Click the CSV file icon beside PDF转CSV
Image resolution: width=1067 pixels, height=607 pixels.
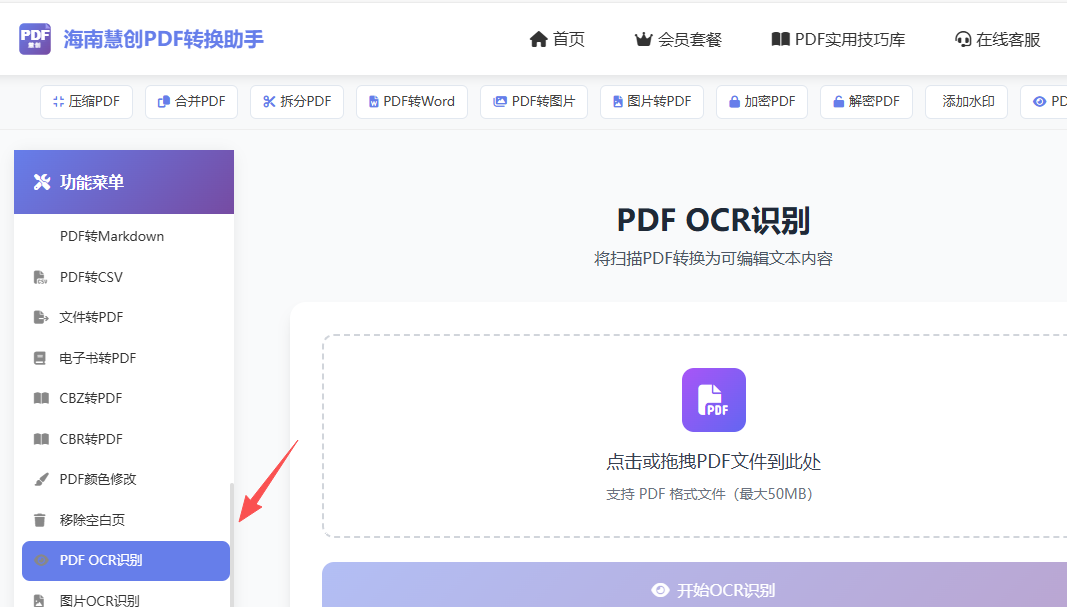(x=40, y=277)
